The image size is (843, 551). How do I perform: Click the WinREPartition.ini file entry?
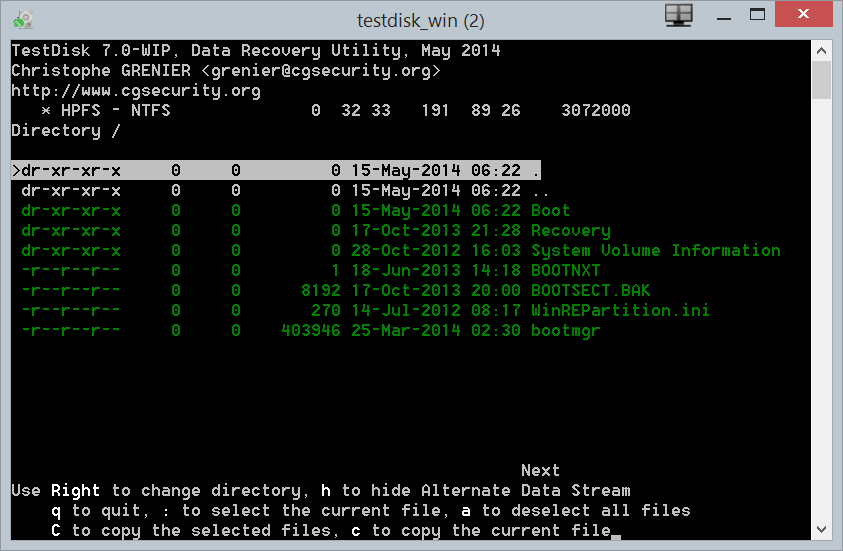(x=620, y=311)
